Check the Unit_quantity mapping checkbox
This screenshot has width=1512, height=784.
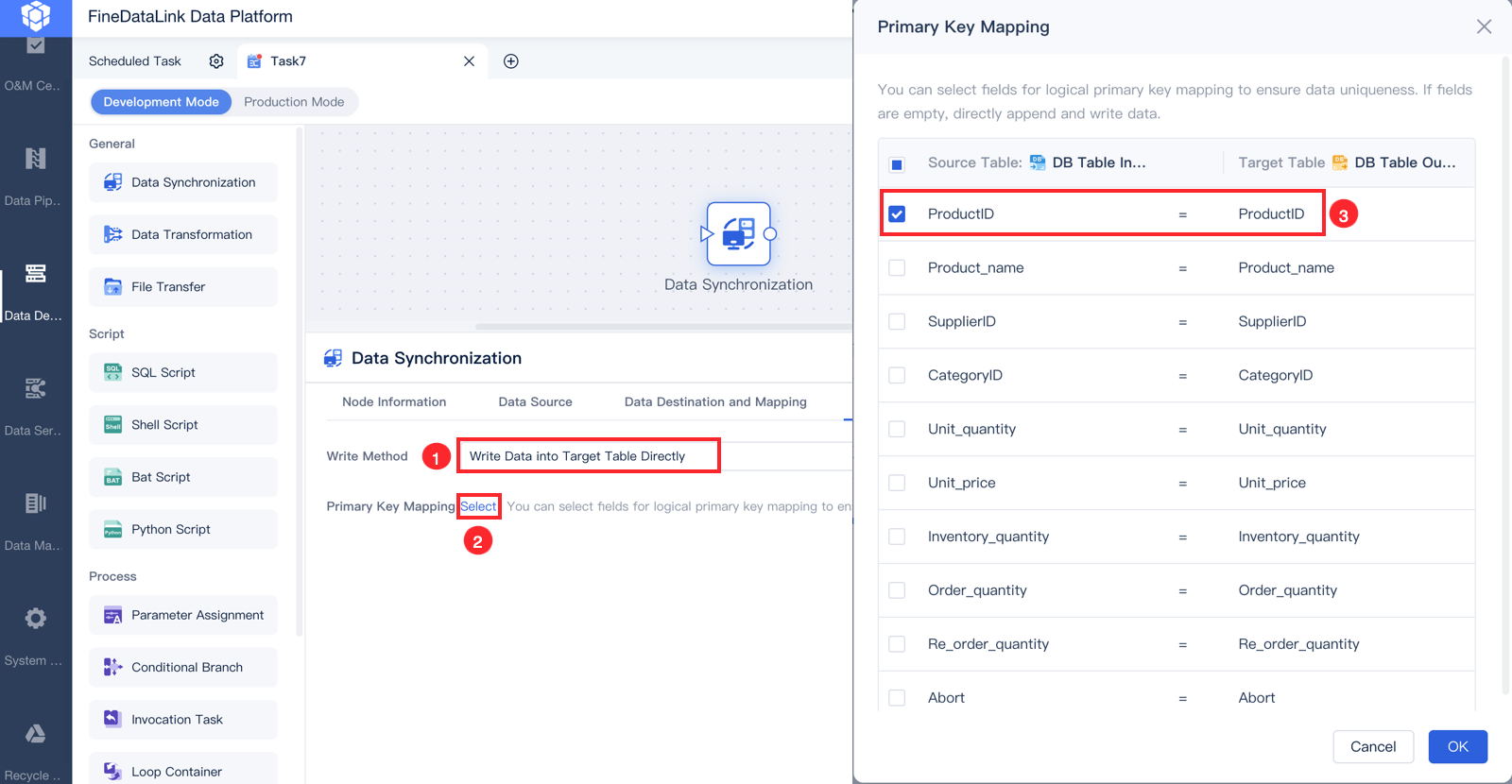pyautogui.click(x=897, y=430)
